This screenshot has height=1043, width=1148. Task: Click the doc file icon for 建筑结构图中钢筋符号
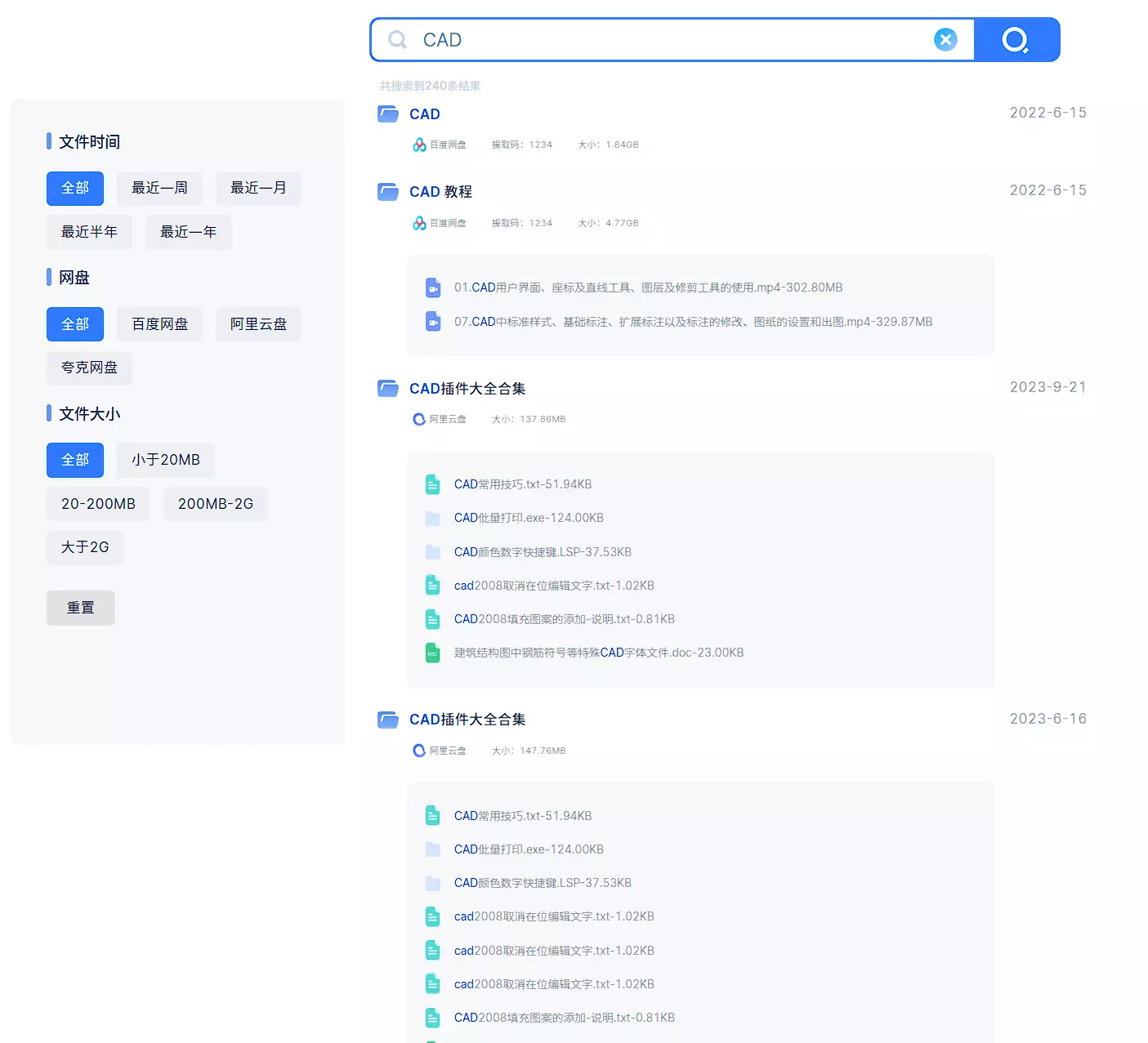tap(433, 653)
